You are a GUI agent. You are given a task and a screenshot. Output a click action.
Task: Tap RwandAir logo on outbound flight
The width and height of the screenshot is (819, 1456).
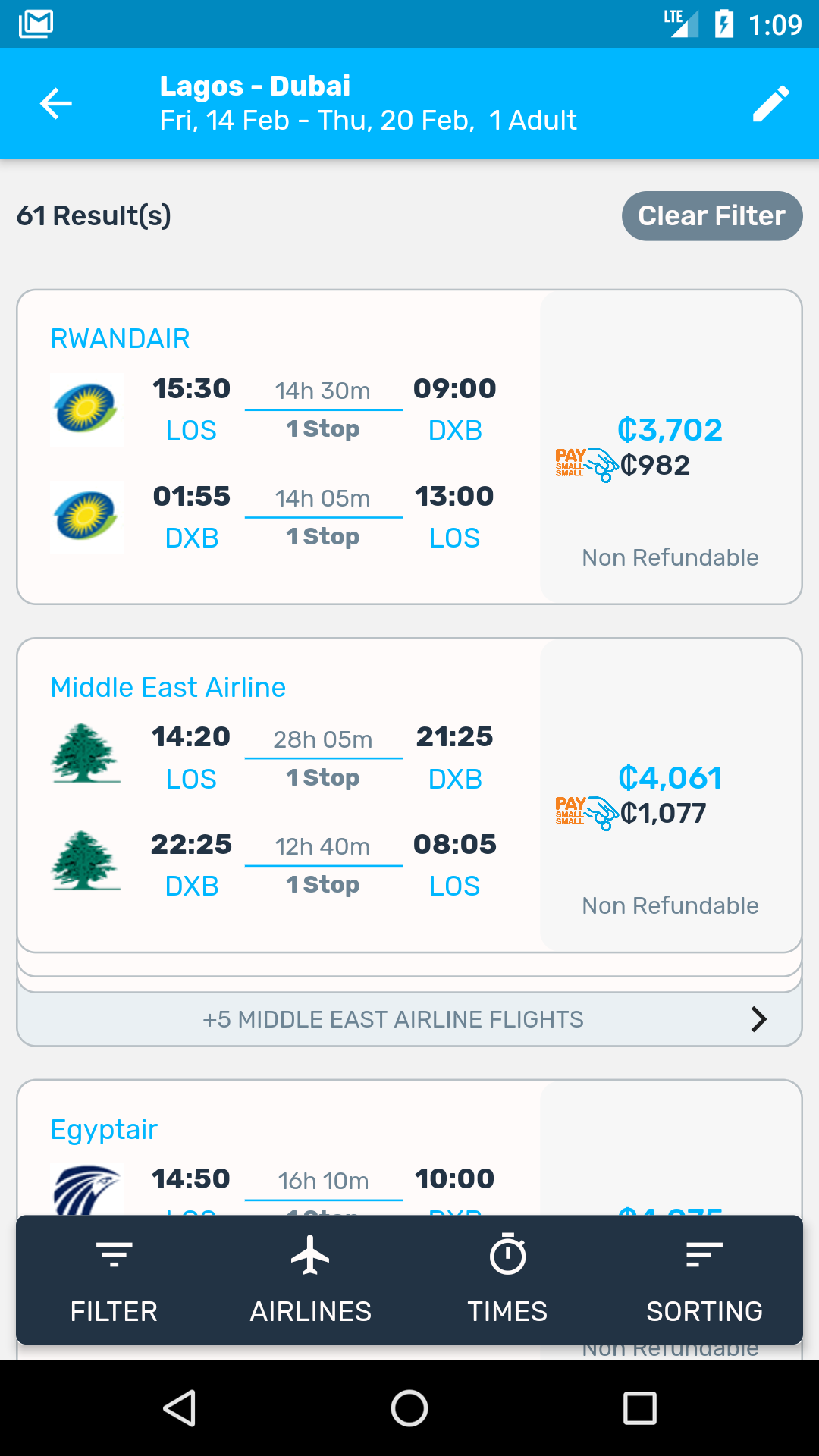(x=87, y=409)
